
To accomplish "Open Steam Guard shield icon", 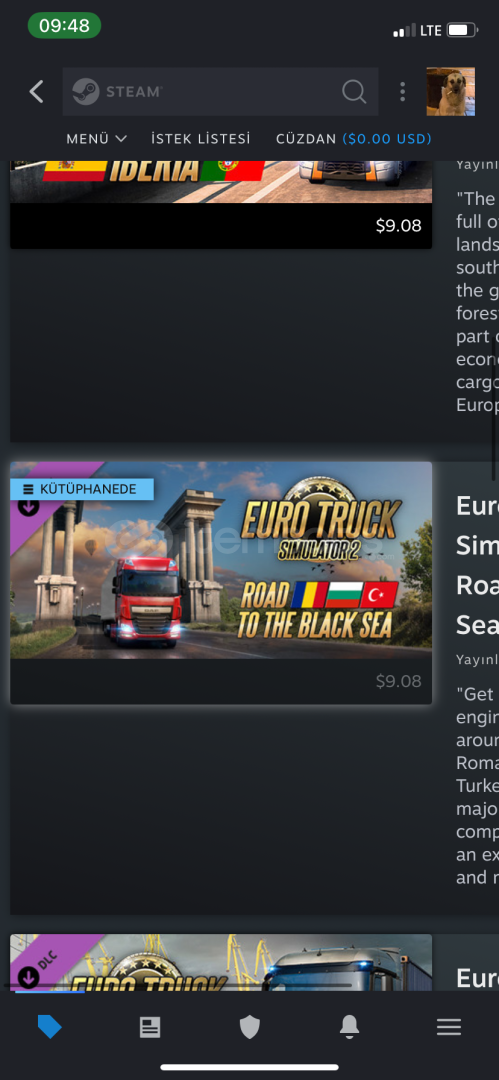I will click(250, 1027).
